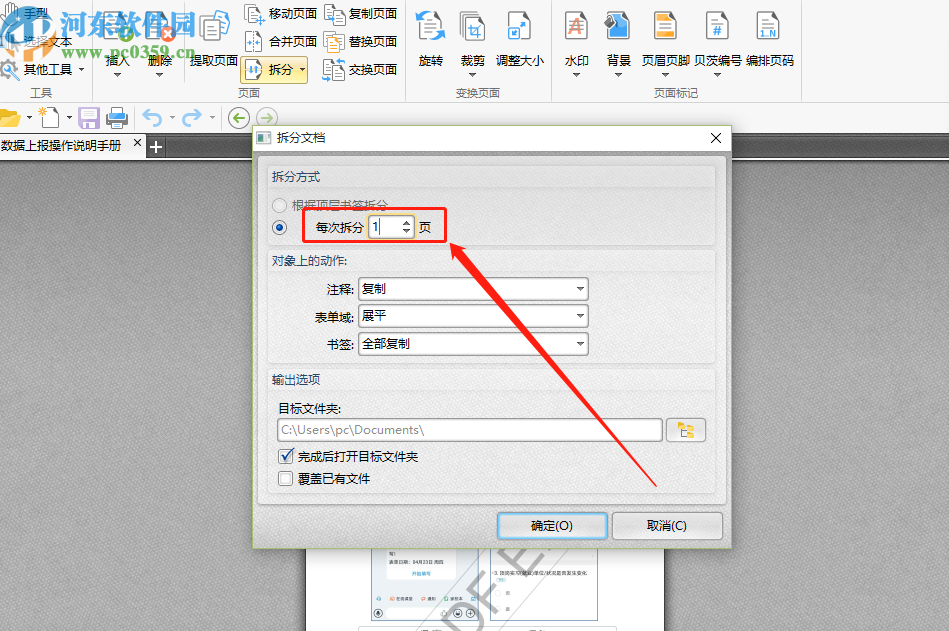Uncheck 完成后打开目标文件夹 option
The width and height of the screenshot is (949, 631).
pos(286,455)
